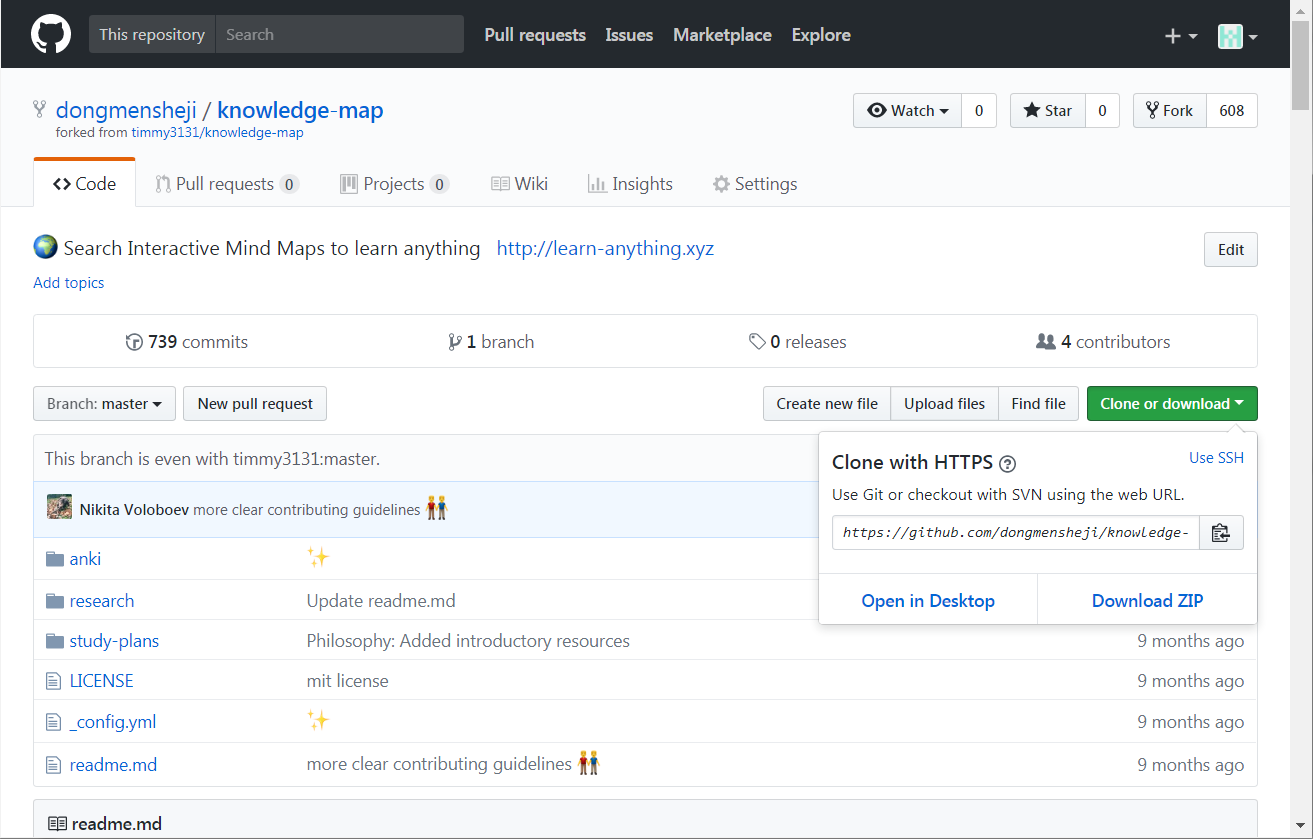Copy clone URL with clipboard icon
The image size is (1313, 839).
(x=1220, y=533)
